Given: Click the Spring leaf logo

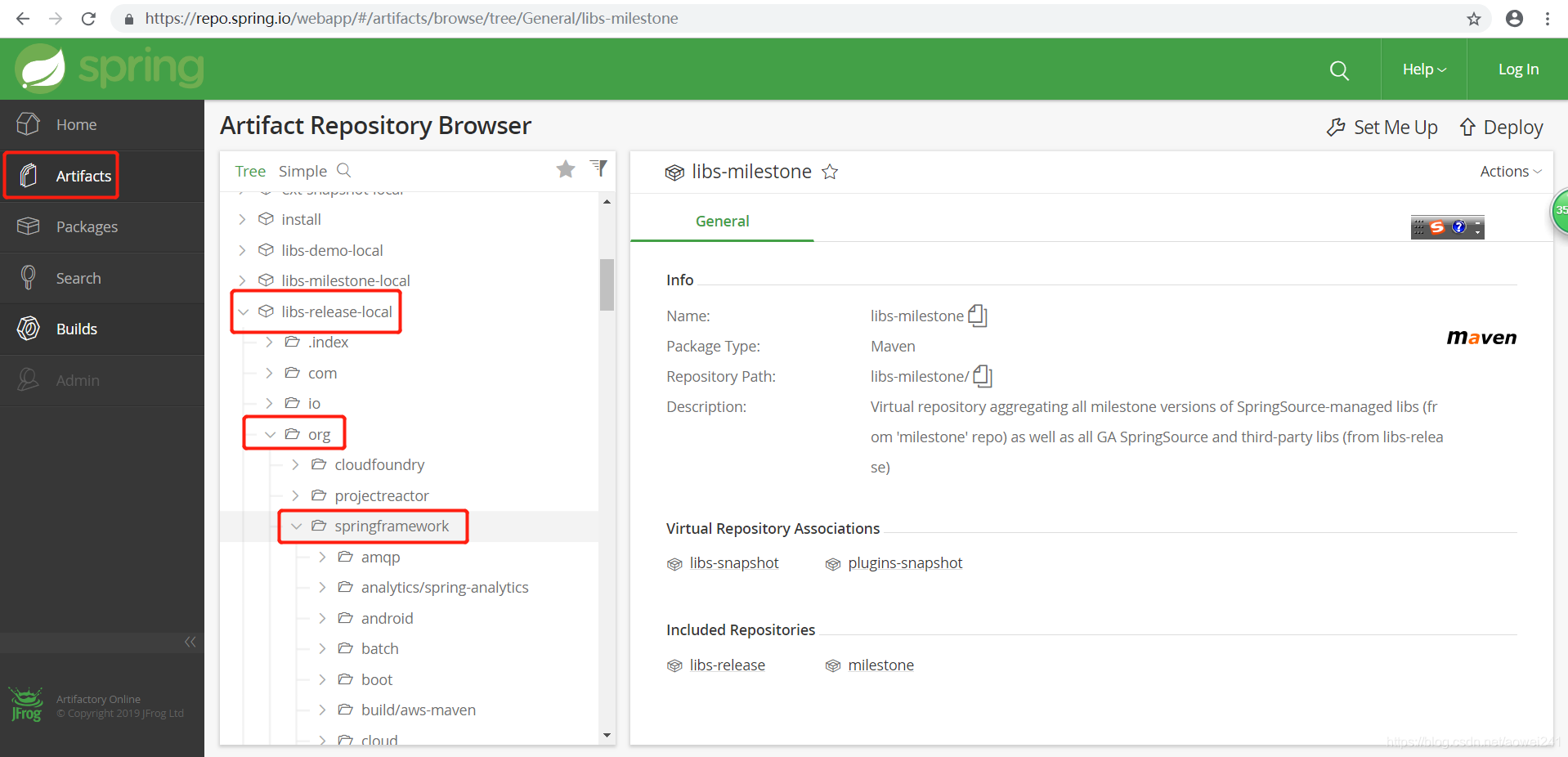Looking at the screenshot, I should click(39, 69).
